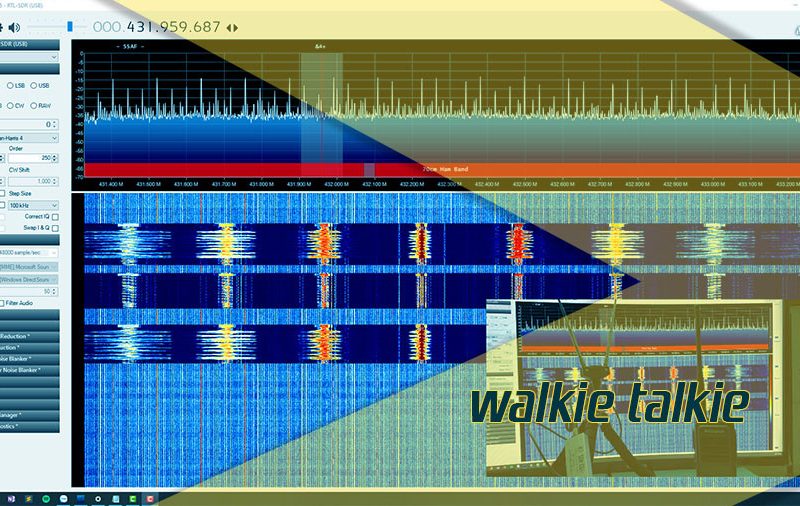Click the frequency tuning arrows beside the readout
The height and width of the screenshot is (506, 800).
click(232, 28)
